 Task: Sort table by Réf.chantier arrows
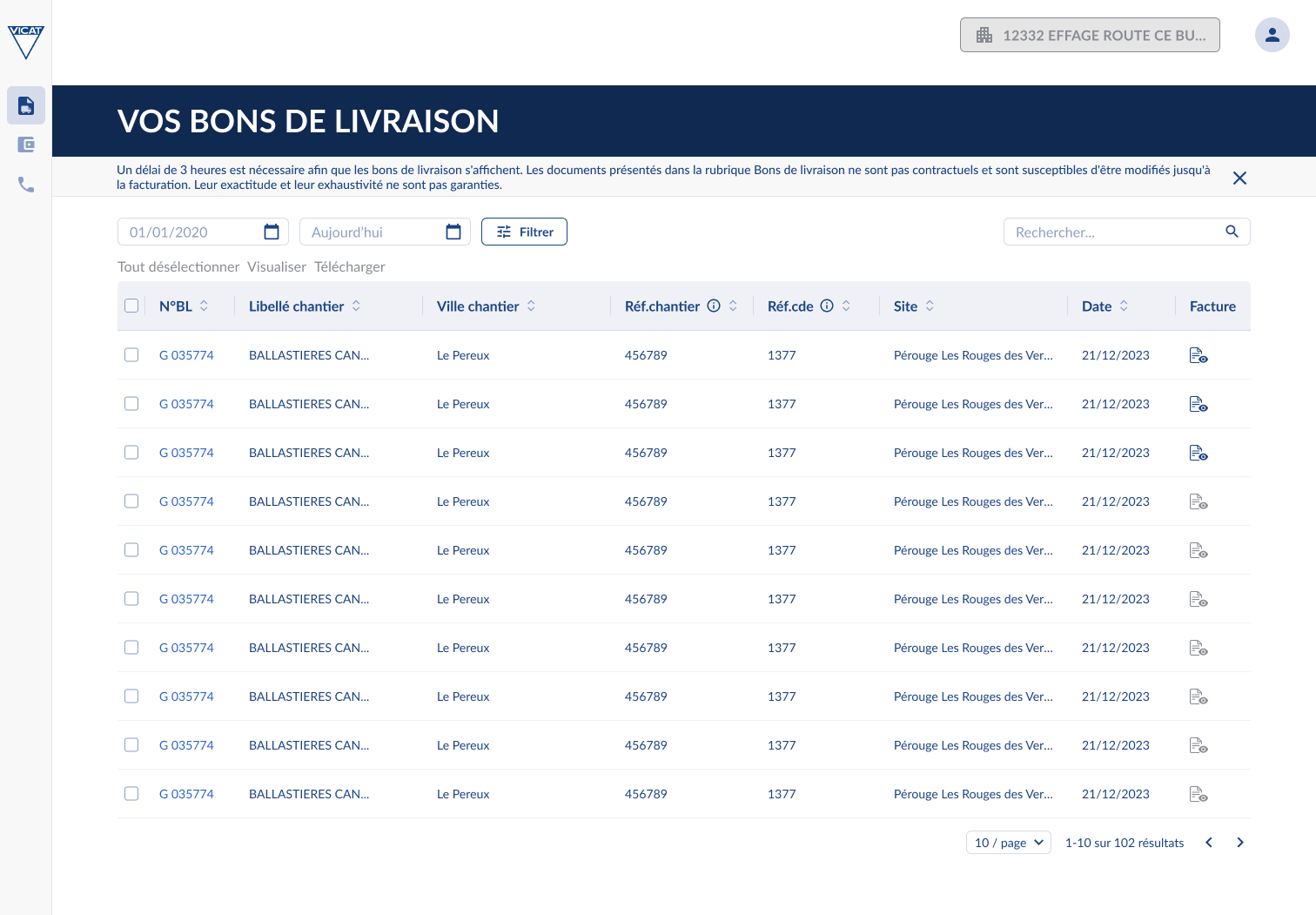pyautogui.click(x=733, y=306)
